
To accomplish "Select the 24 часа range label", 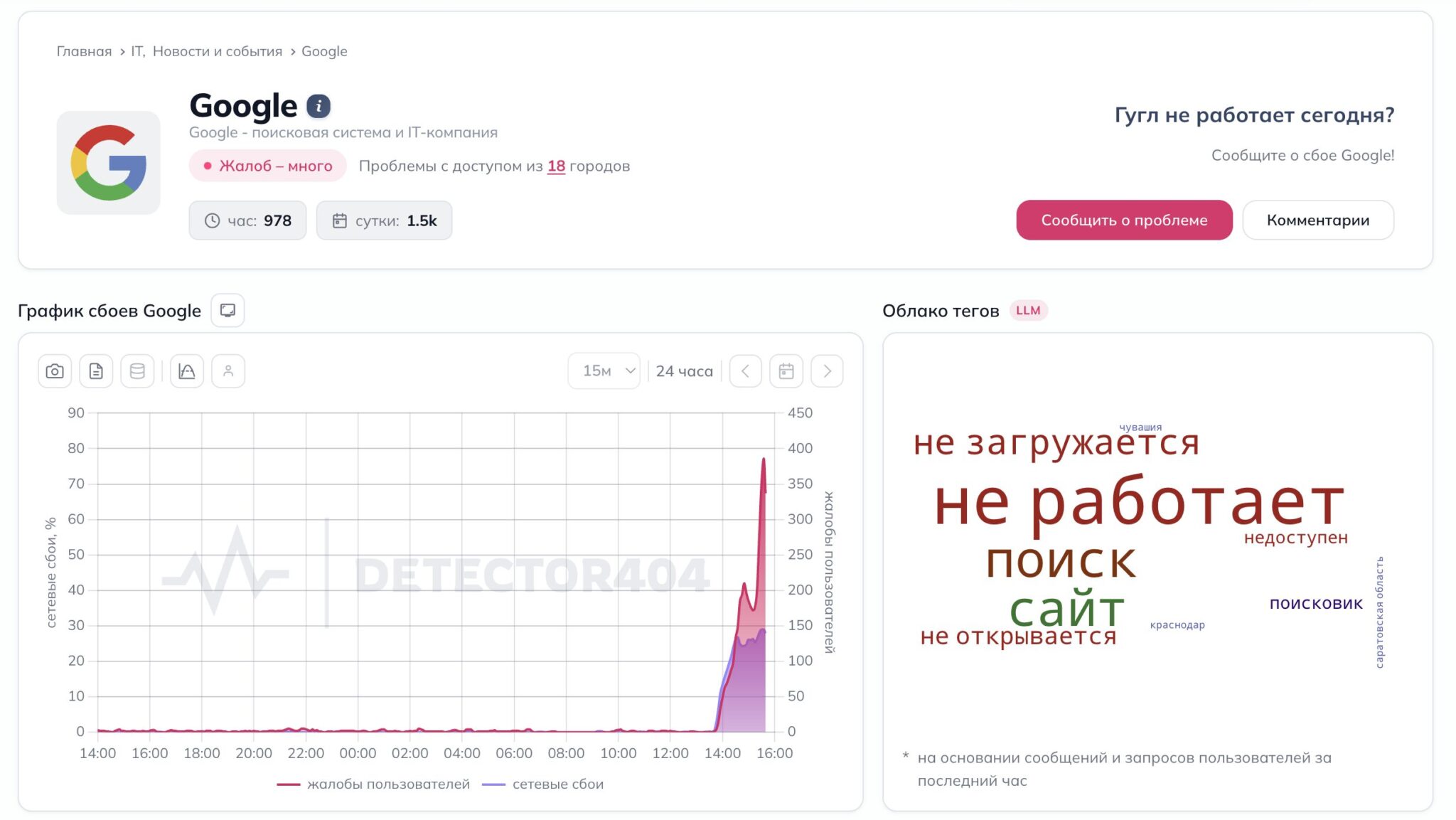I will click(684, 371).
